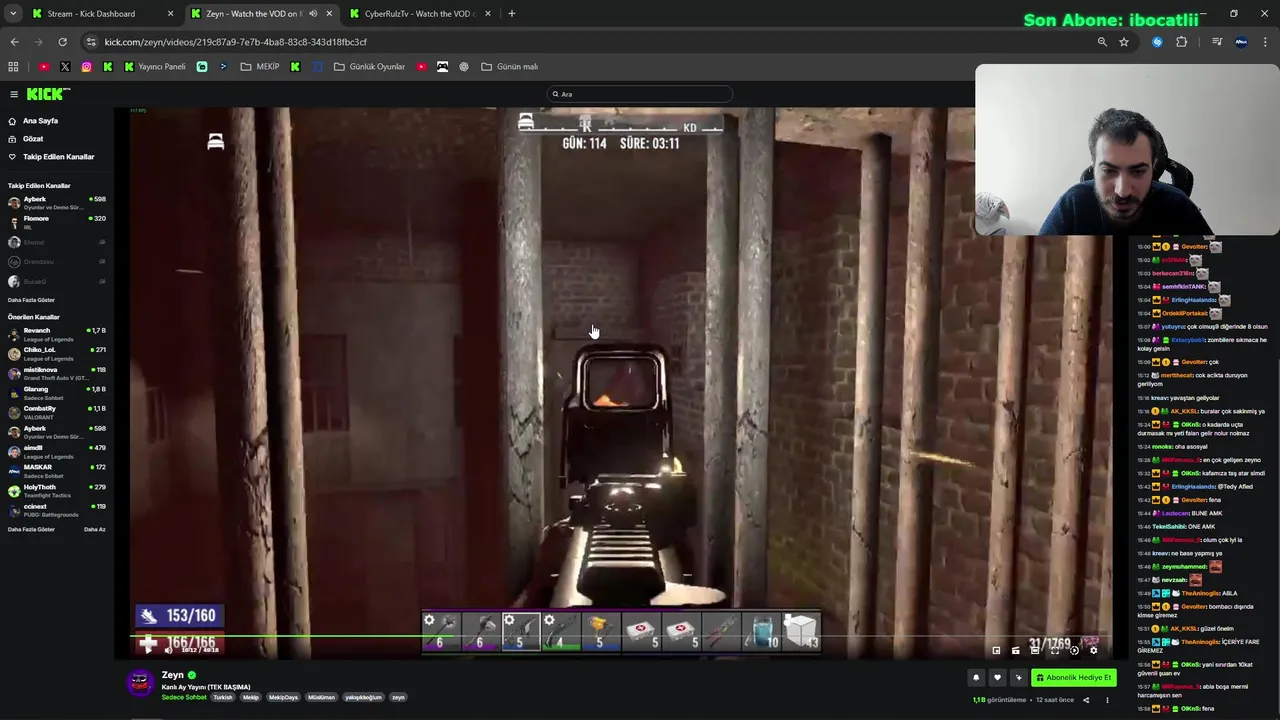This screenshot has height=720, width=1280.
Task: Click the Ara search field
Action: [640, 94]
